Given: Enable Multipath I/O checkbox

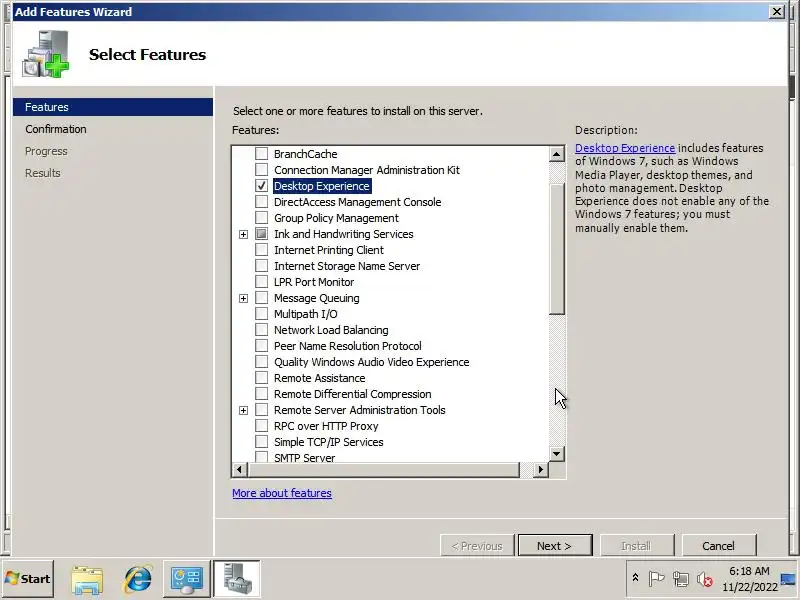Looking at the screenshot, I should [261, 314].
